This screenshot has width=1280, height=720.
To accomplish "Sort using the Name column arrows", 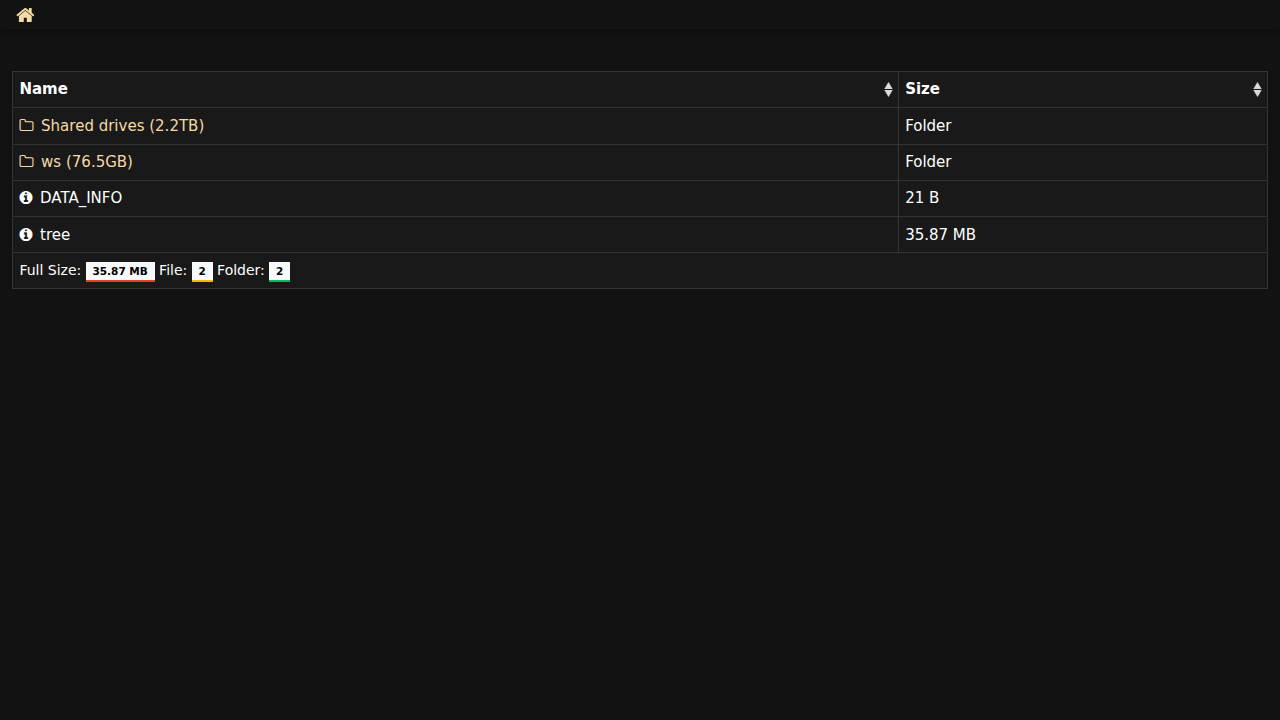I will click(x=888, y=90).
